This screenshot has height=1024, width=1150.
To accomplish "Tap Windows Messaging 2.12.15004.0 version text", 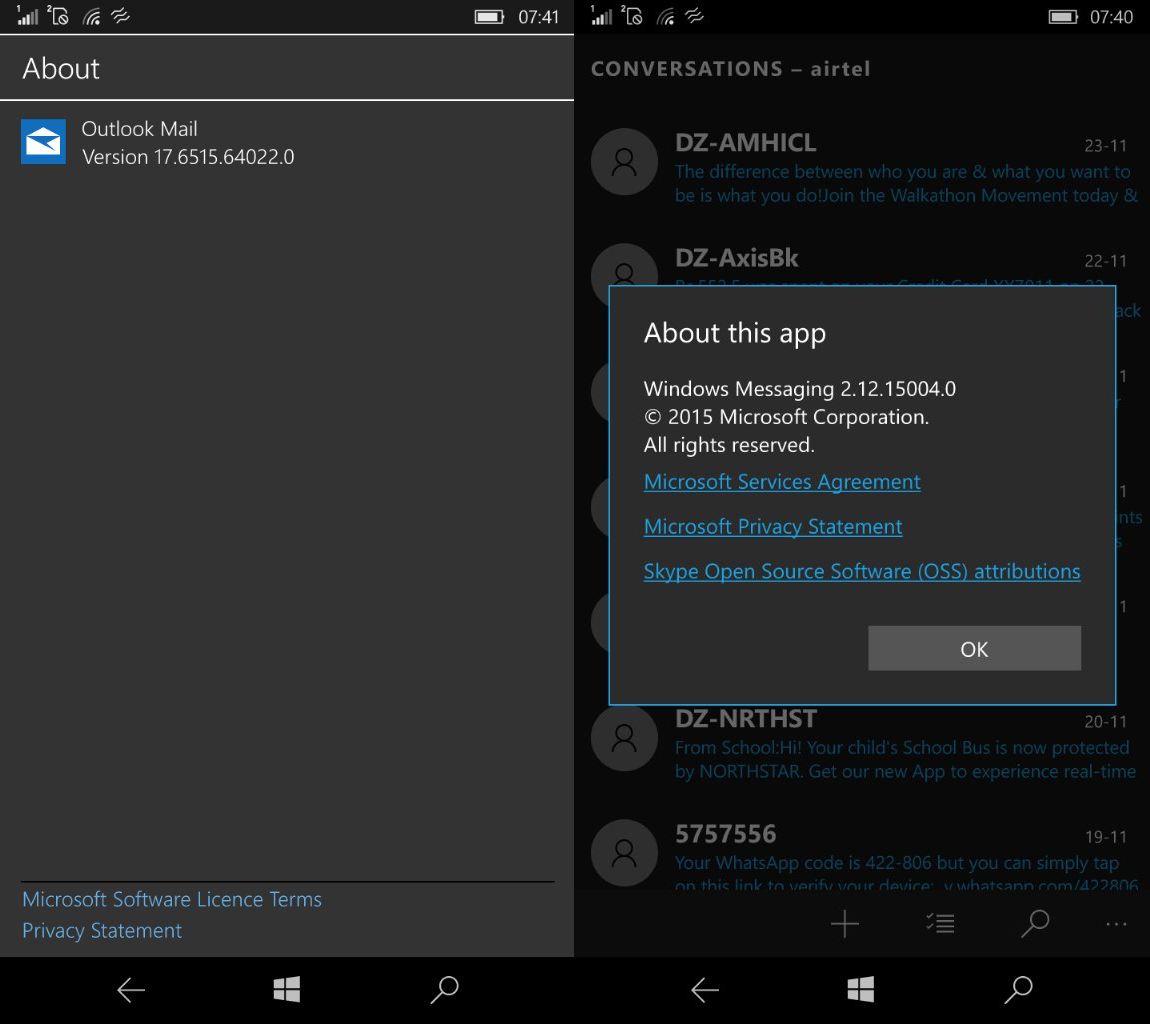I will (799, 389).
